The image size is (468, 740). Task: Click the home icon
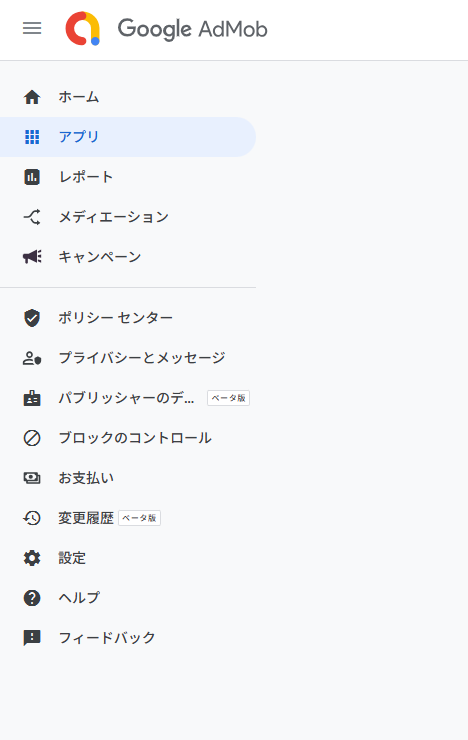tap(32, 97)
